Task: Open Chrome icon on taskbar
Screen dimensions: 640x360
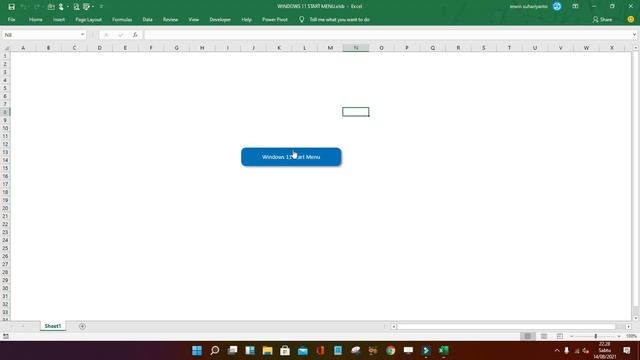Action: point(391,351)
